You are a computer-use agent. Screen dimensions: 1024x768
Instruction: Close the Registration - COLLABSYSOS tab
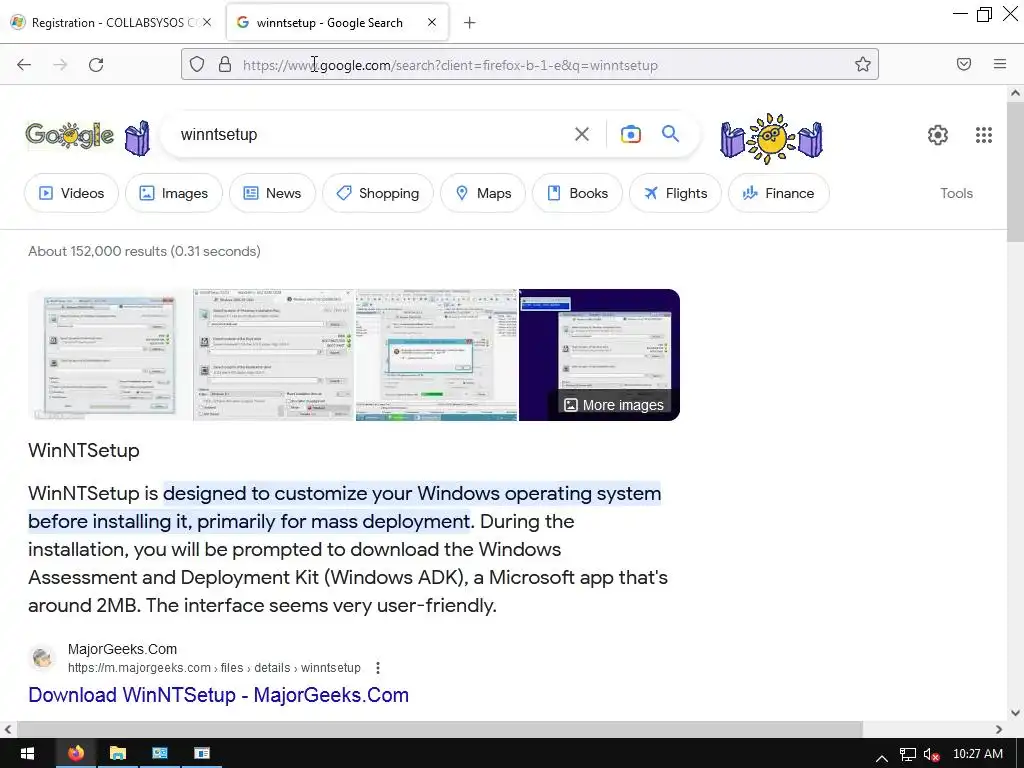coord(206,22)
